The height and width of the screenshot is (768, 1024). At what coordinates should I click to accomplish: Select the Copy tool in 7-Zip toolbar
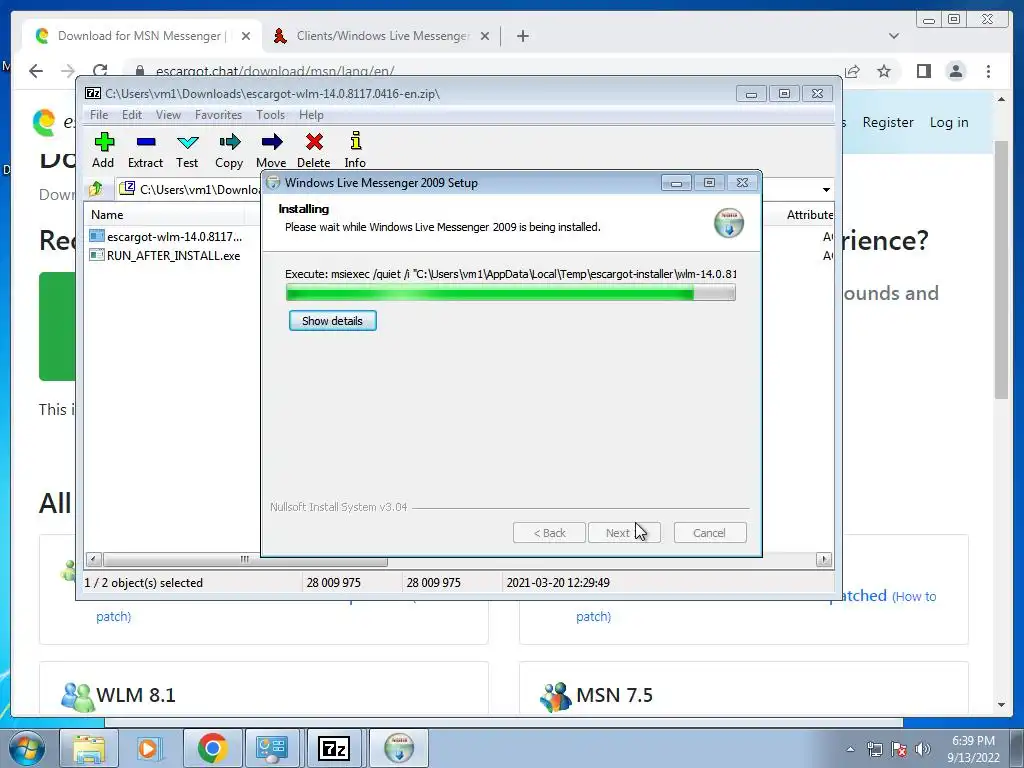point(229,150)
